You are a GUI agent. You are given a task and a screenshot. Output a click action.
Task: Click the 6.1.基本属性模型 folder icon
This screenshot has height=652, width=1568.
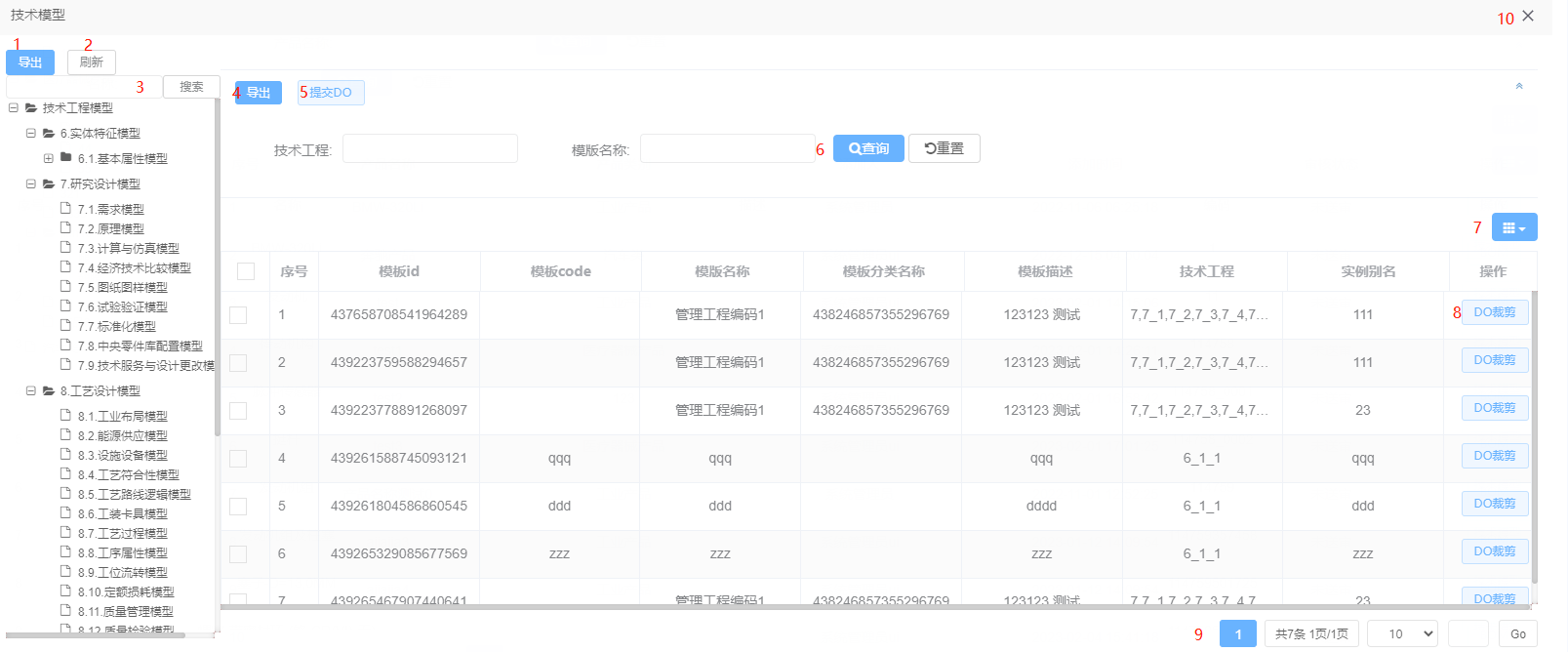(x=66, y=157)
